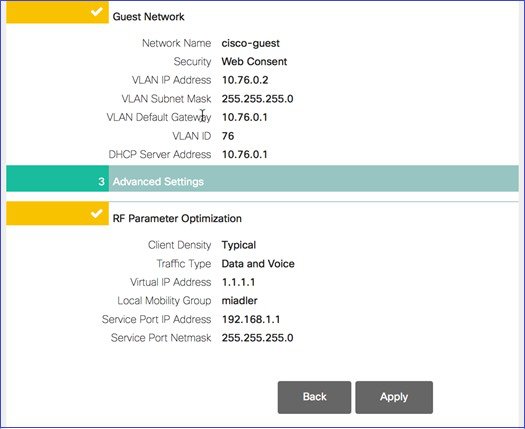Click the Data and Voice traffic type
This screenshot has width=525, height=429.
pos(258,264)
